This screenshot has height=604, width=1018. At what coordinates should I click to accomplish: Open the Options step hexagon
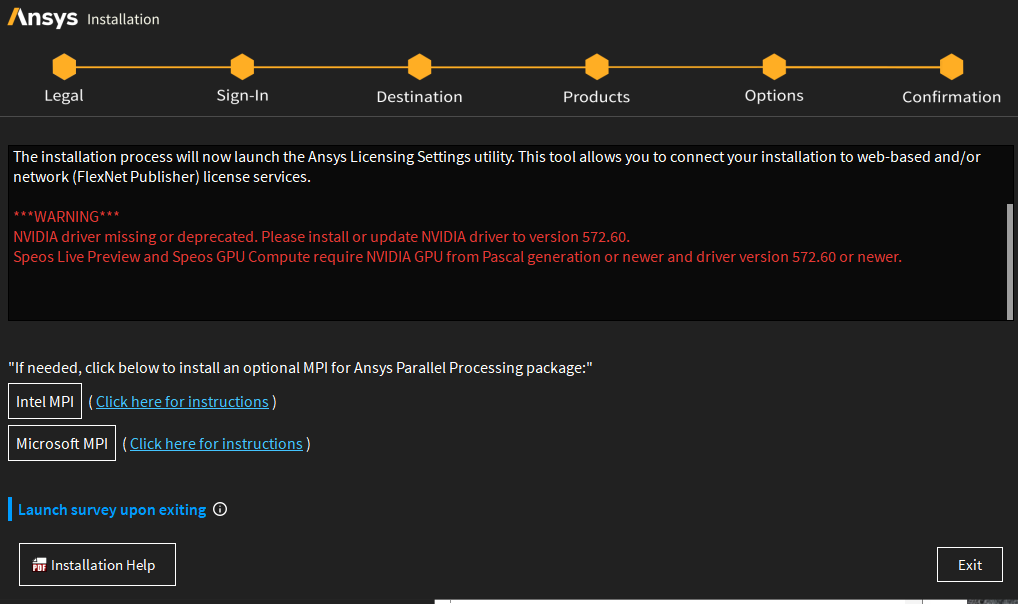click(x=774, y=67)
